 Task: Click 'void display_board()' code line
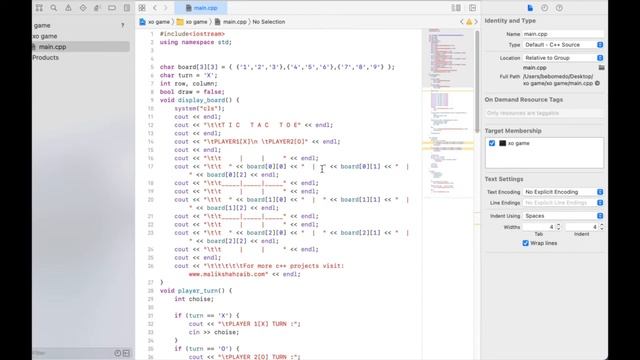200,100
